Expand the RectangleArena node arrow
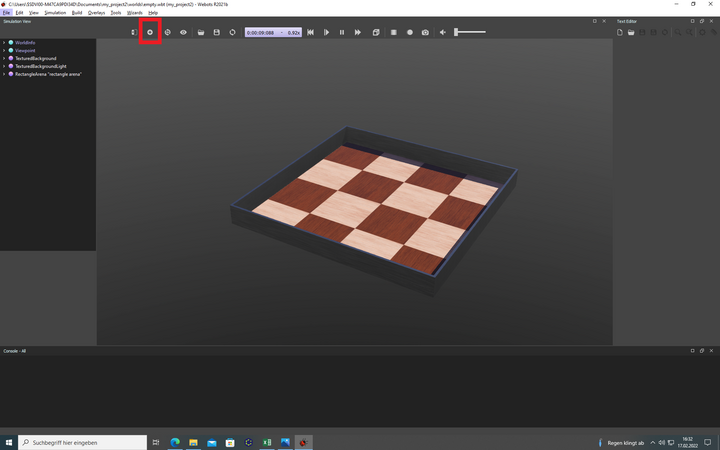Image resolution: width=720 pixels, height=450 pixels. 4,74
